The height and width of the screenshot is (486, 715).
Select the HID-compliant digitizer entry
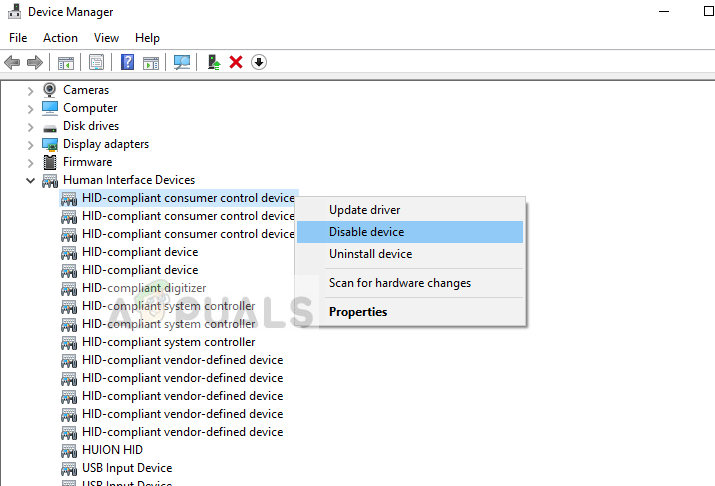click(144, 288)
